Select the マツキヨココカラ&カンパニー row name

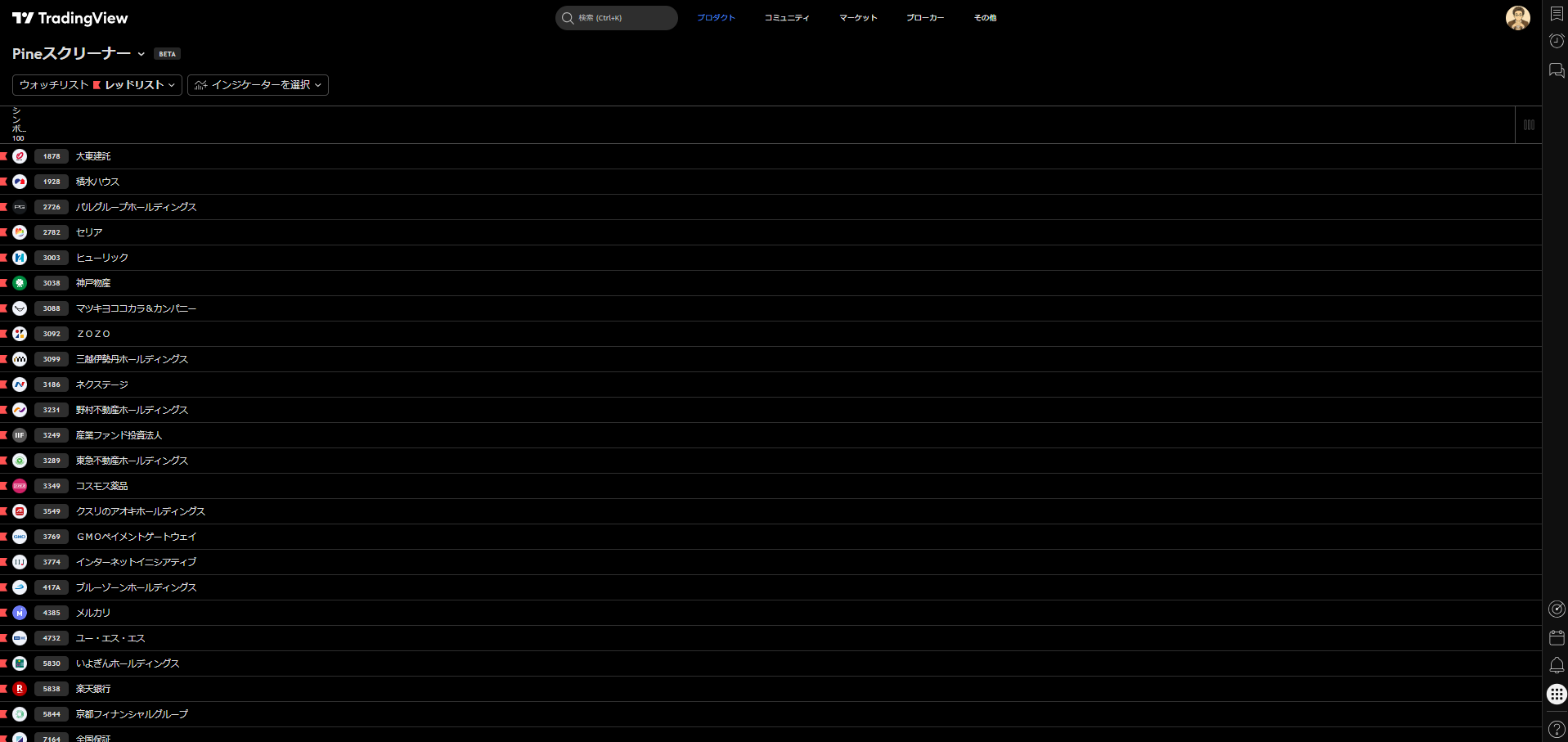point(137,308)
